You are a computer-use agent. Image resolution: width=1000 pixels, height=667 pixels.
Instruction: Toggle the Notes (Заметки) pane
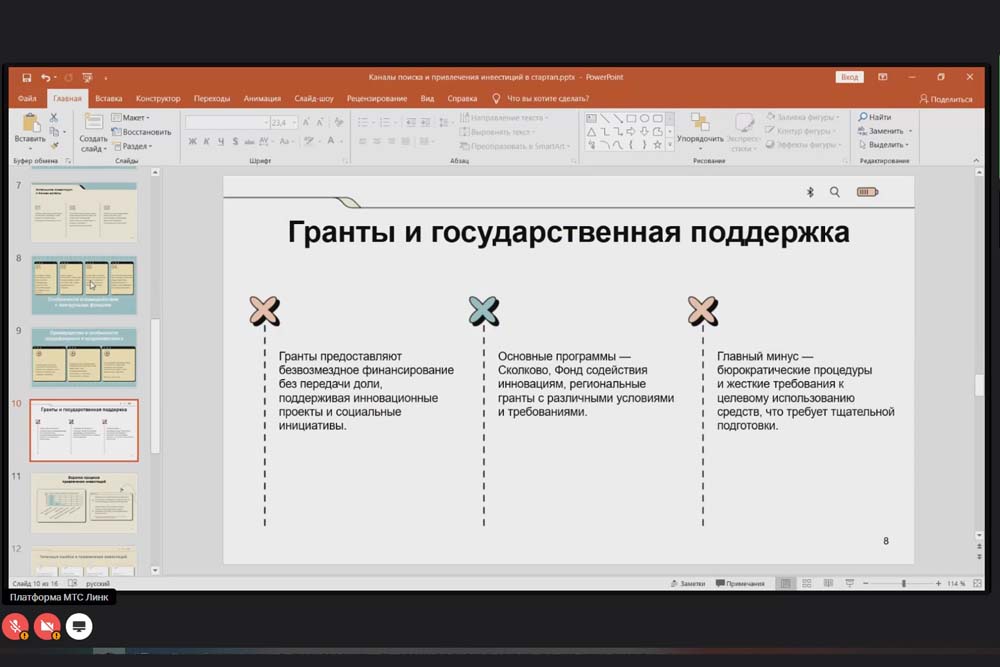(688, 583)
